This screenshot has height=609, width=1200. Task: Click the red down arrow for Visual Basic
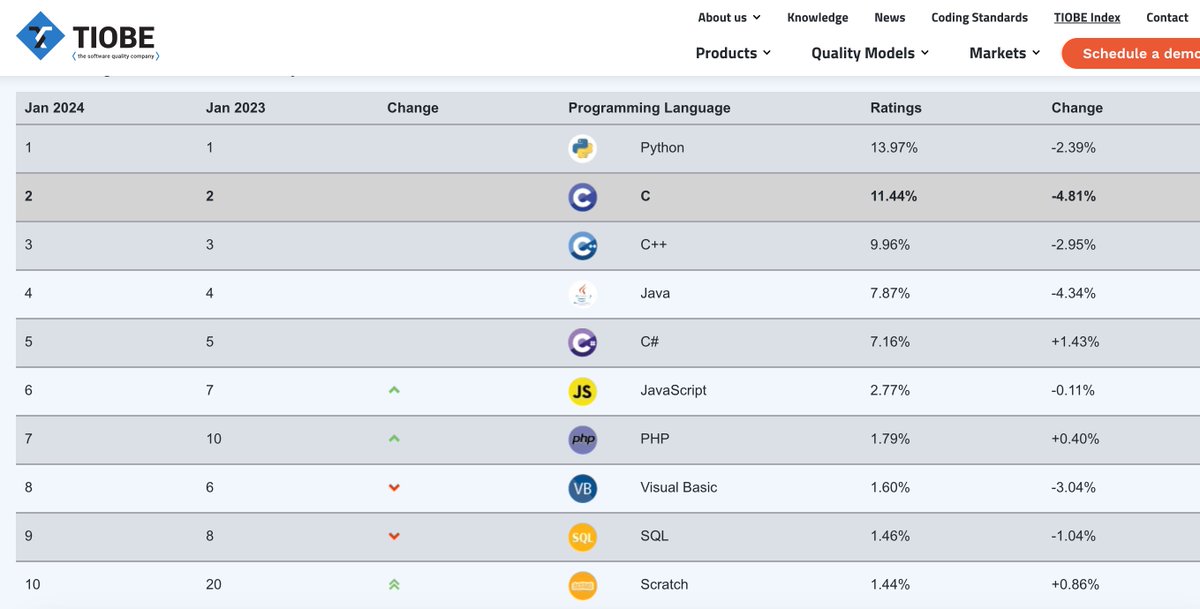pos(394,488)
